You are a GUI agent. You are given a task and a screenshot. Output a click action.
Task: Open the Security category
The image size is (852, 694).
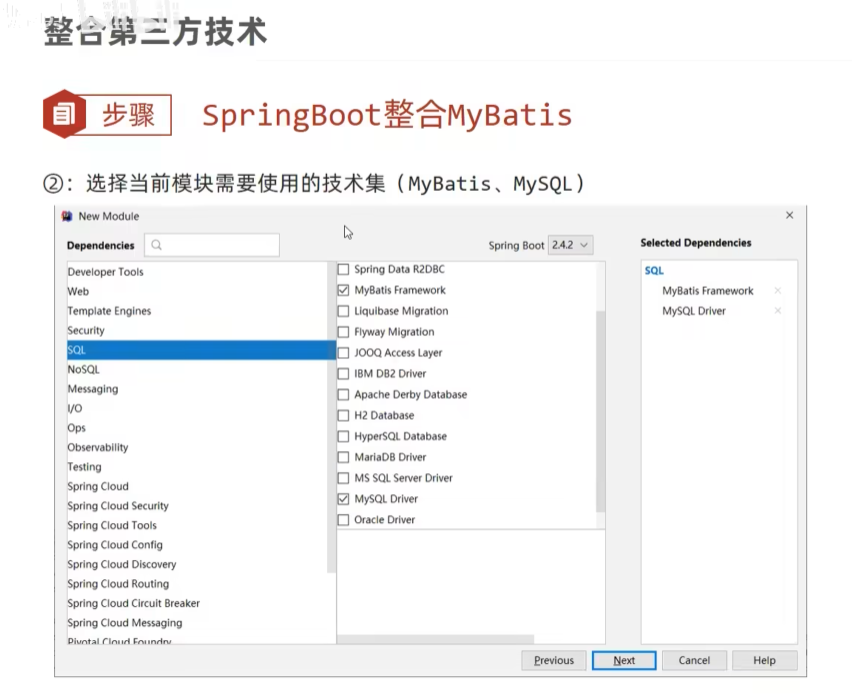click(x=86, y=330)
